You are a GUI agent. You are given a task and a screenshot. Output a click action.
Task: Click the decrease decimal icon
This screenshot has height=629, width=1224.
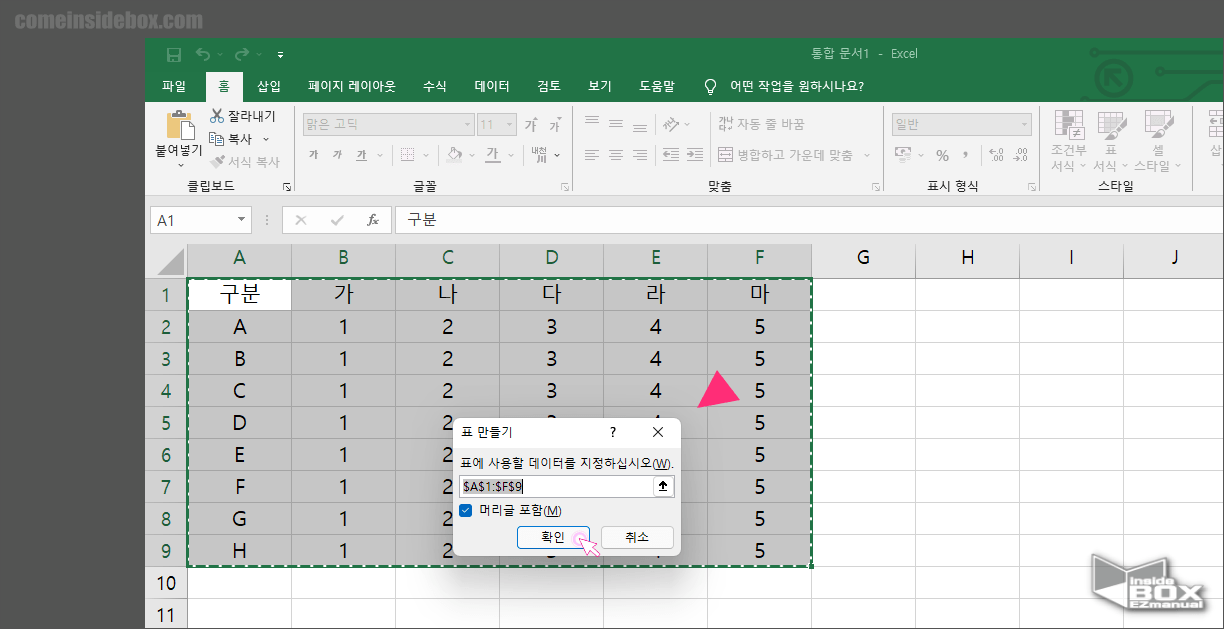pyautogui.click(x=1020, y=155)
